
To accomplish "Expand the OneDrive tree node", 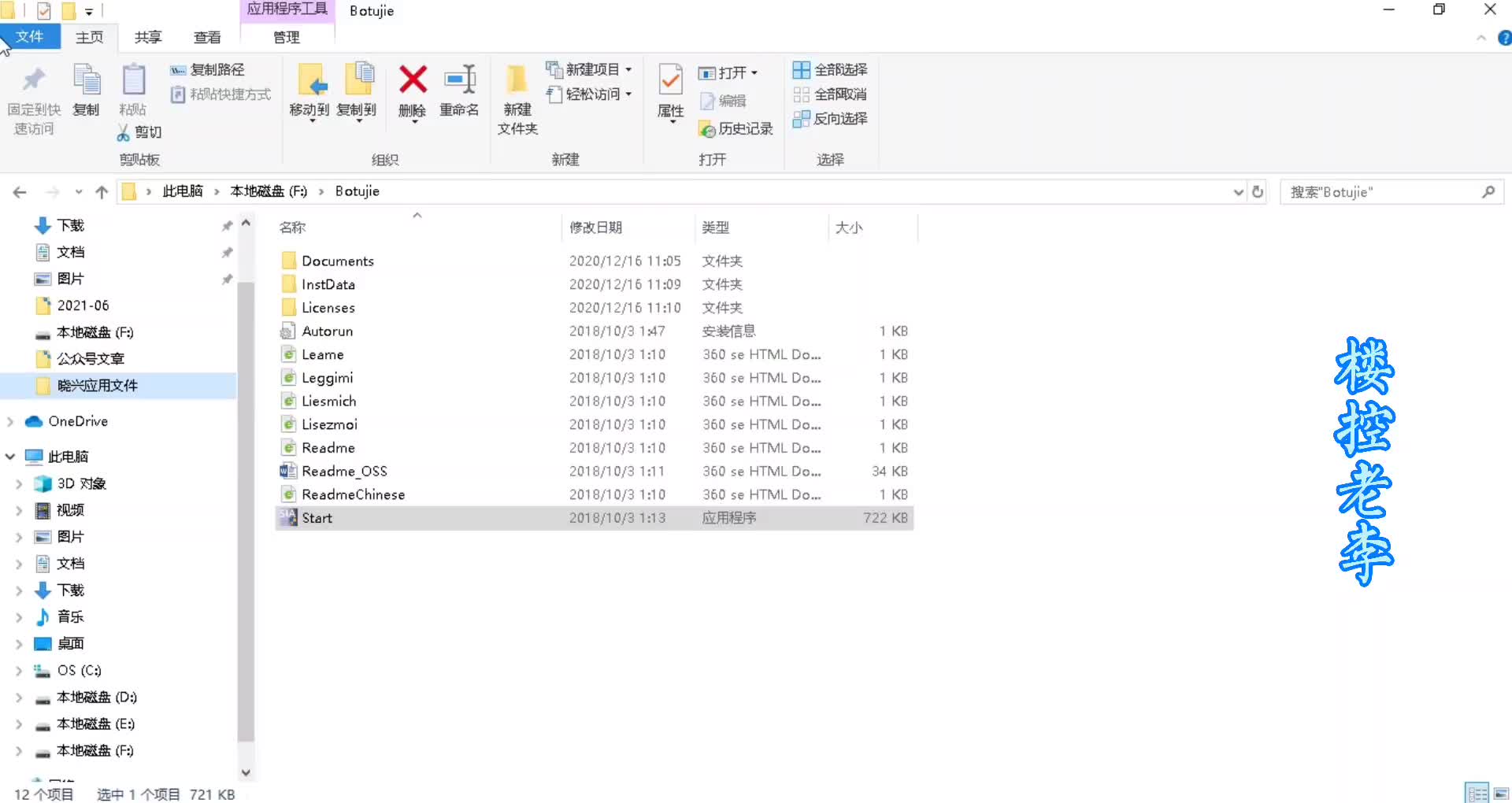I will tap(10, 422).
